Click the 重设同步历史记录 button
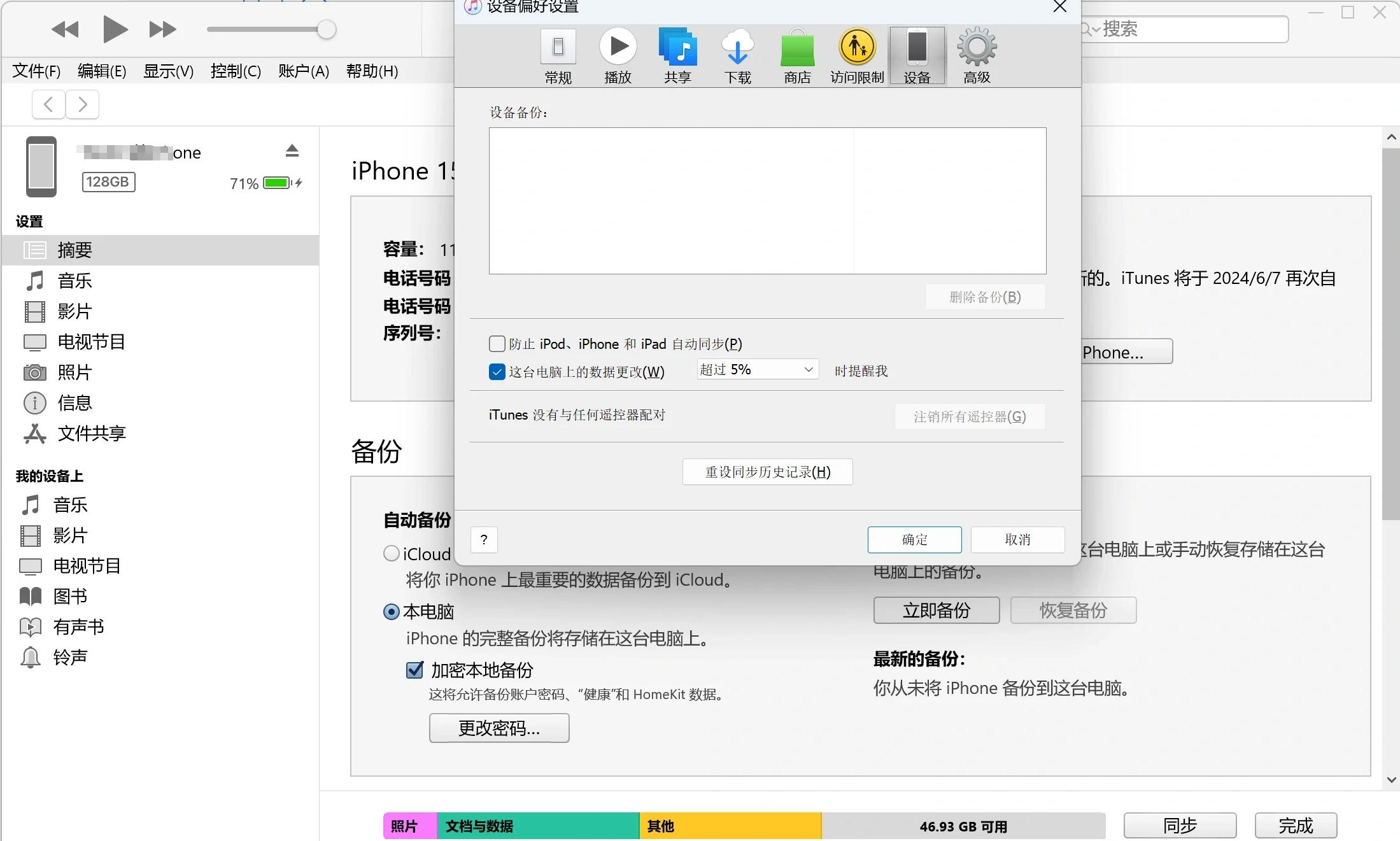Screen dimensions: 1400x841 point(767,472)
